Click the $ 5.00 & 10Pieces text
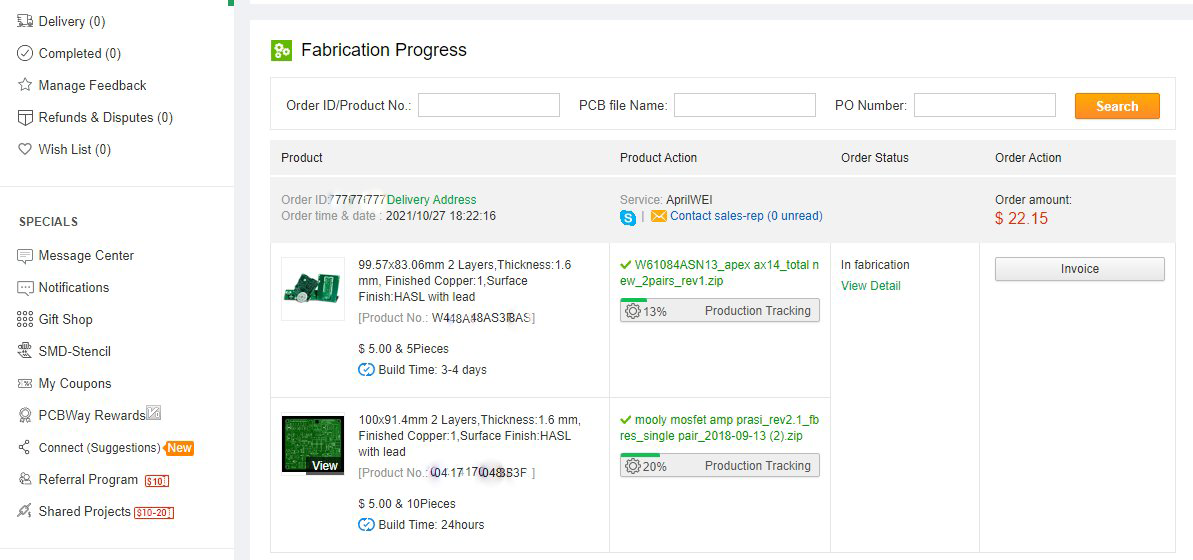This screenshot has height=560, width=1193. [406, 504]
